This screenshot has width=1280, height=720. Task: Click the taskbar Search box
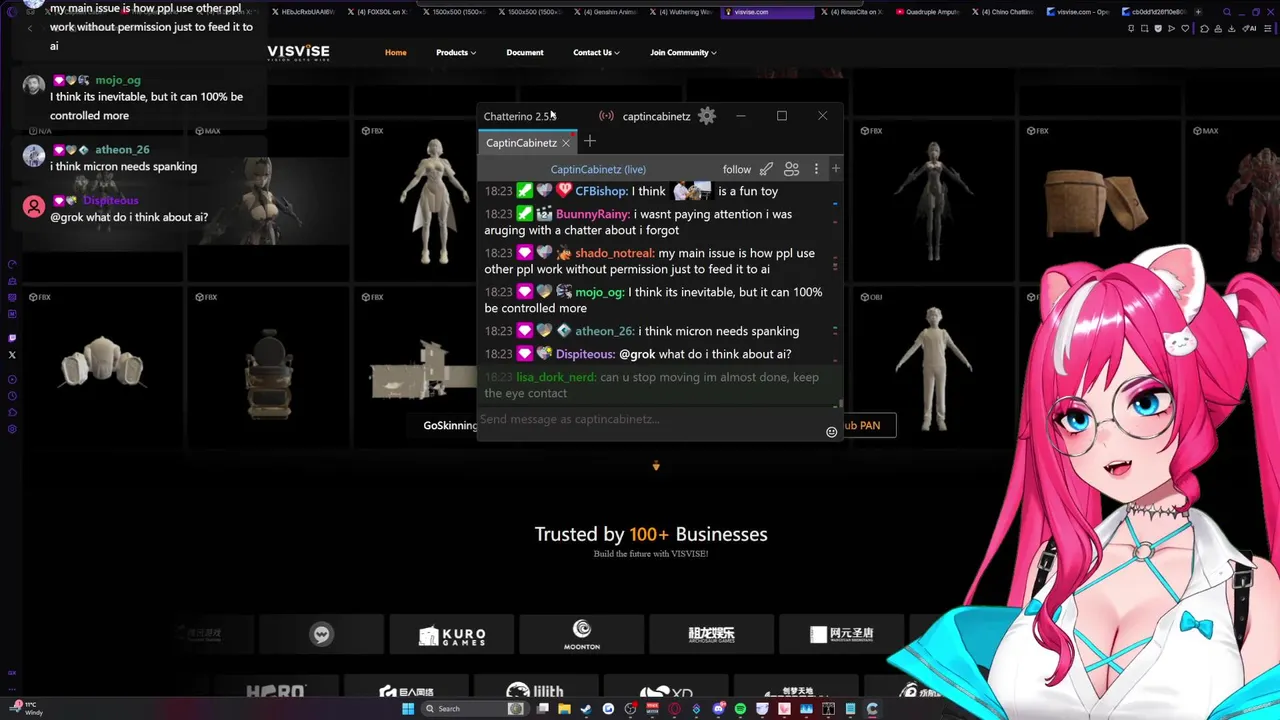pos(474,709)
